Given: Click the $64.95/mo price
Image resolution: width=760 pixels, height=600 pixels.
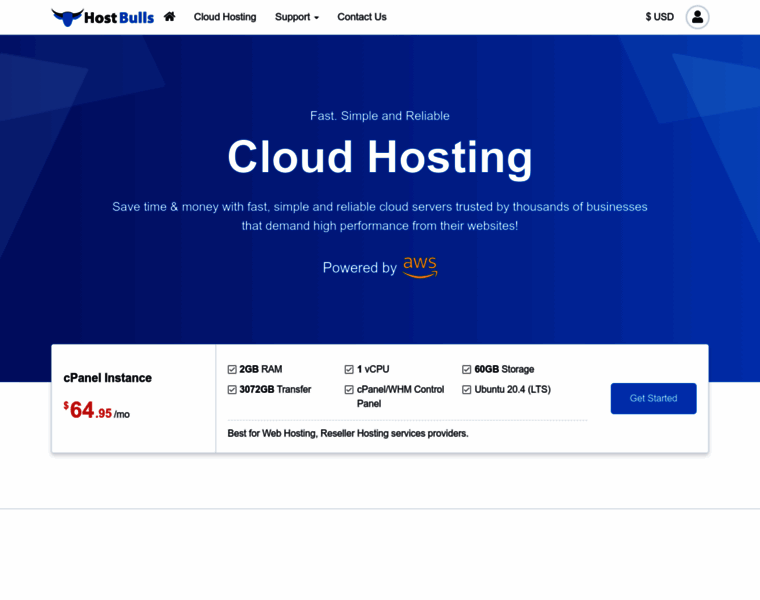Looking at the screenshot, I should (97, 410).
